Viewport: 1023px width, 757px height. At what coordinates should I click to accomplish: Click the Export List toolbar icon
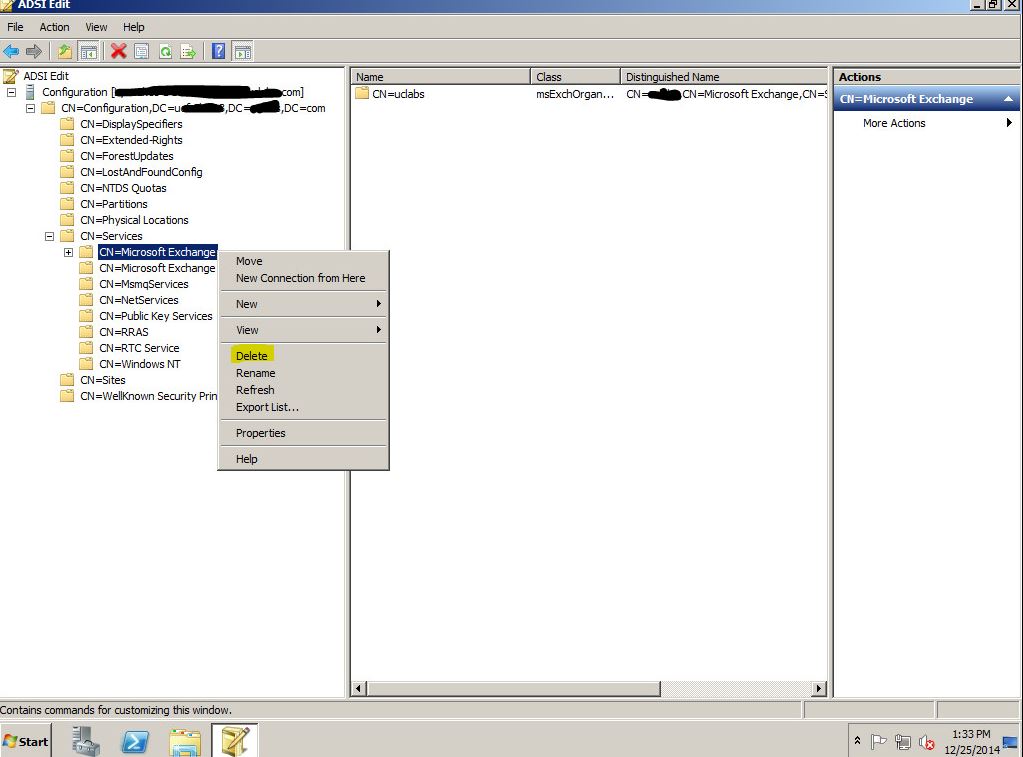[188, 51]
